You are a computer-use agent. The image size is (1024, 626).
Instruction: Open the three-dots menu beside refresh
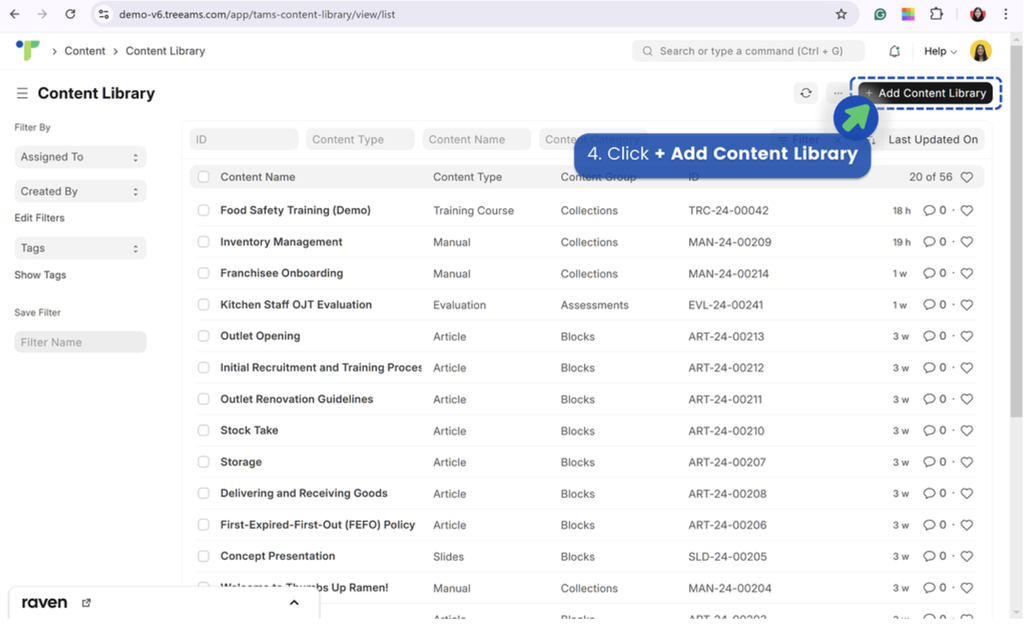(837, 93)
